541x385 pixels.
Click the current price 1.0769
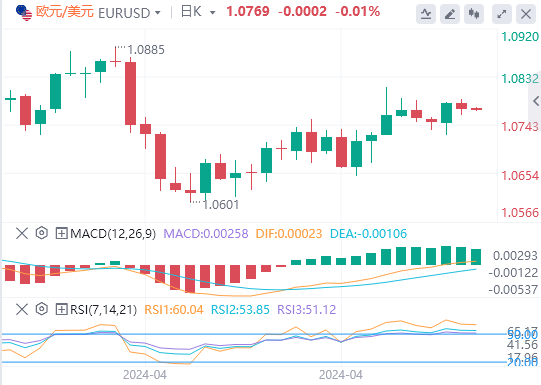click(x=247, y=11)
